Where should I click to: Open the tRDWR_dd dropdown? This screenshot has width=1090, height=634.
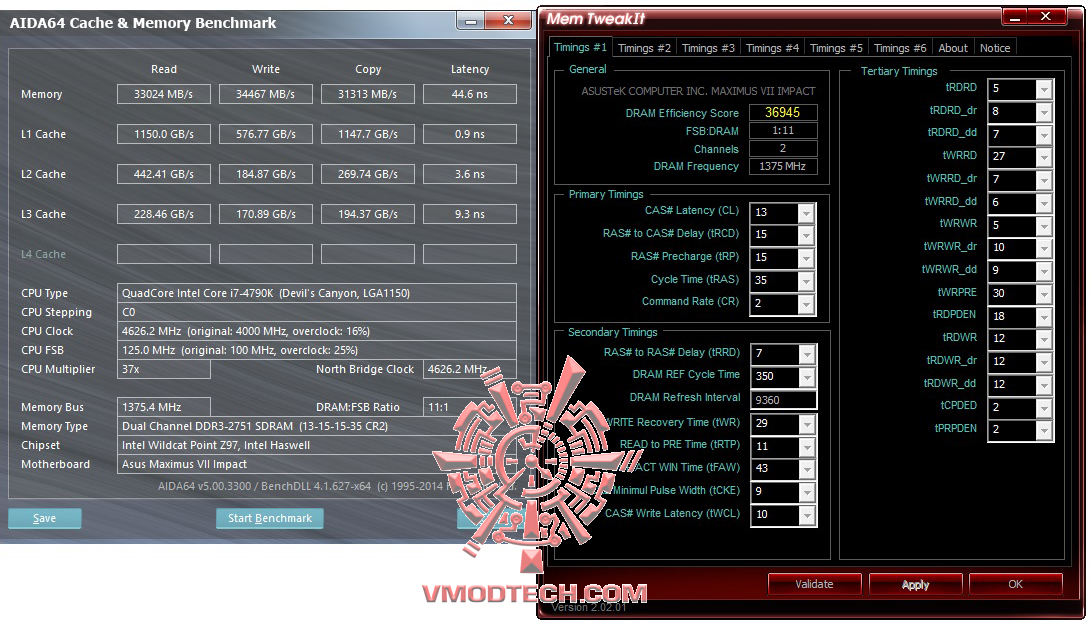coord(1043,385)
